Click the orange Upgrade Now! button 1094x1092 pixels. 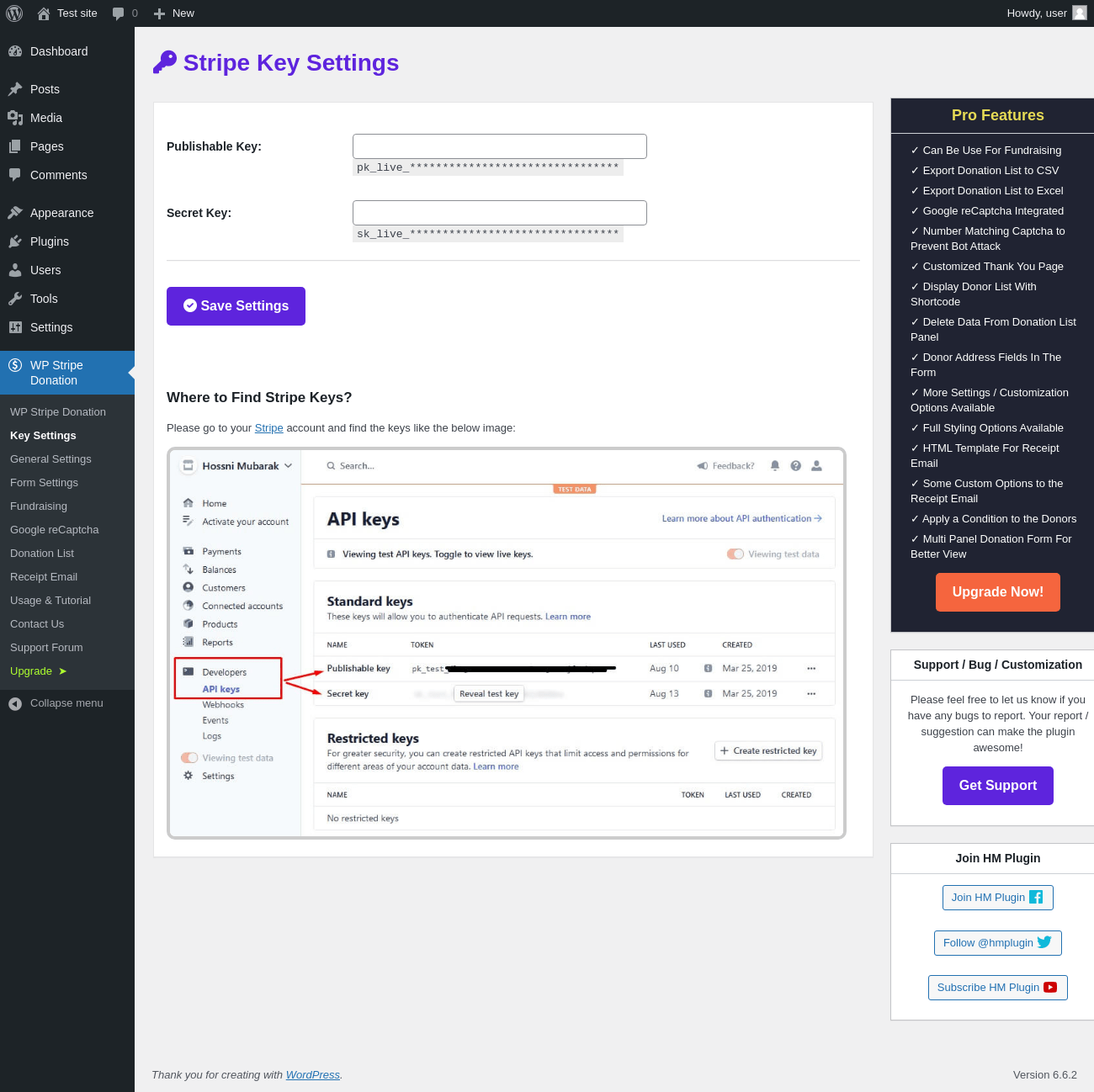998,592
